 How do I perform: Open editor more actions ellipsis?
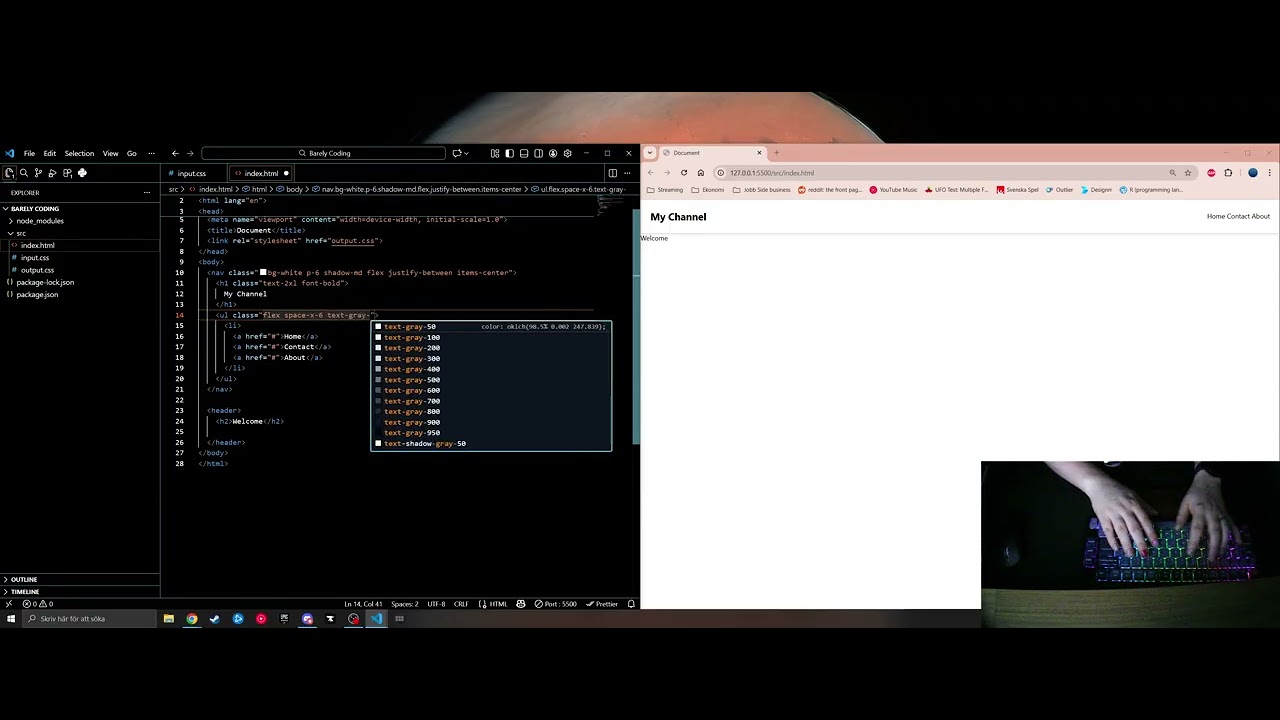(627, 173)
